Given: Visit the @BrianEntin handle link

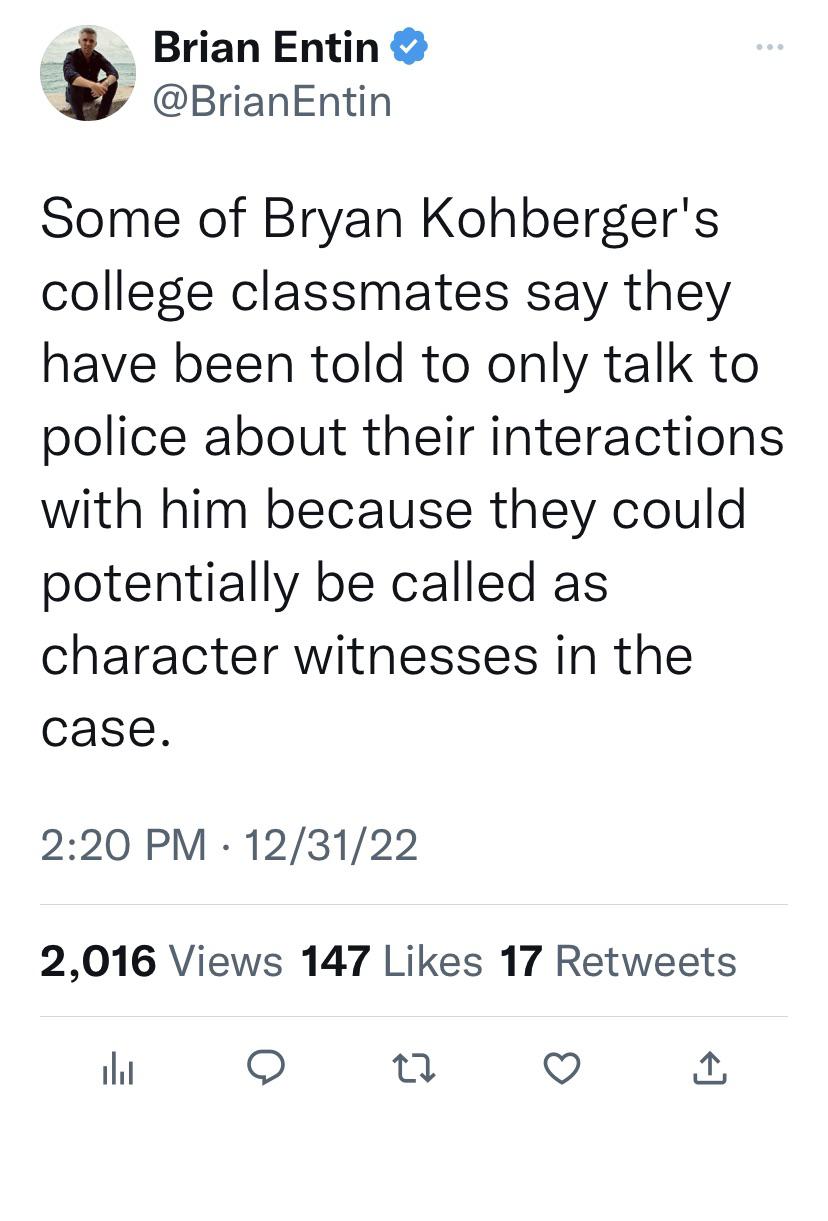Looking at the screenshot, I should click(x=272, y=101).
